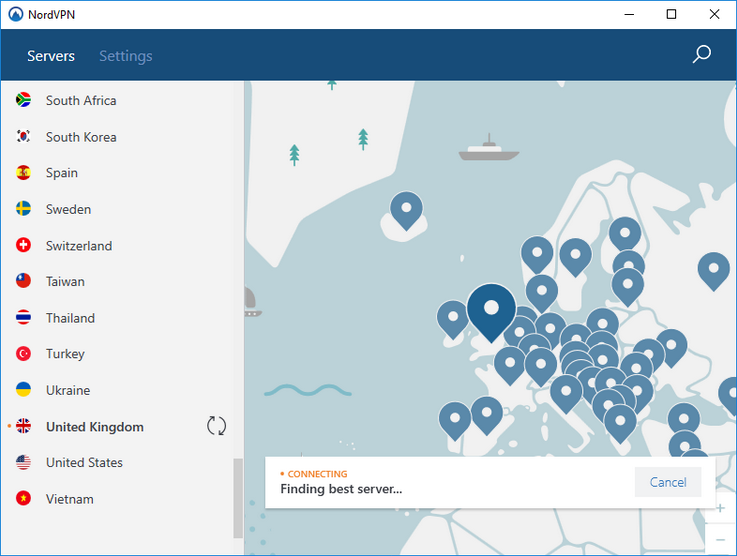Click the NordVPN logo in title bar
Image resolution: width=737 pixels, height=556 pixels.
(16, 14)
